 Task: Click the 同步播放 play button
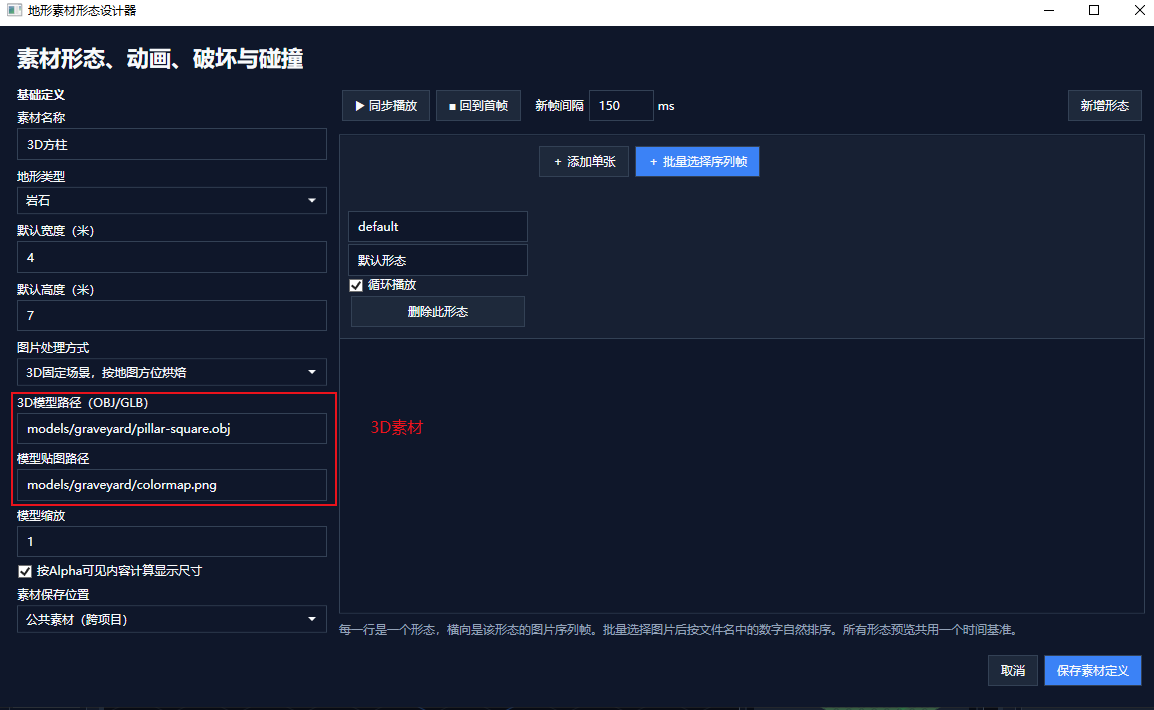[386, 106]
